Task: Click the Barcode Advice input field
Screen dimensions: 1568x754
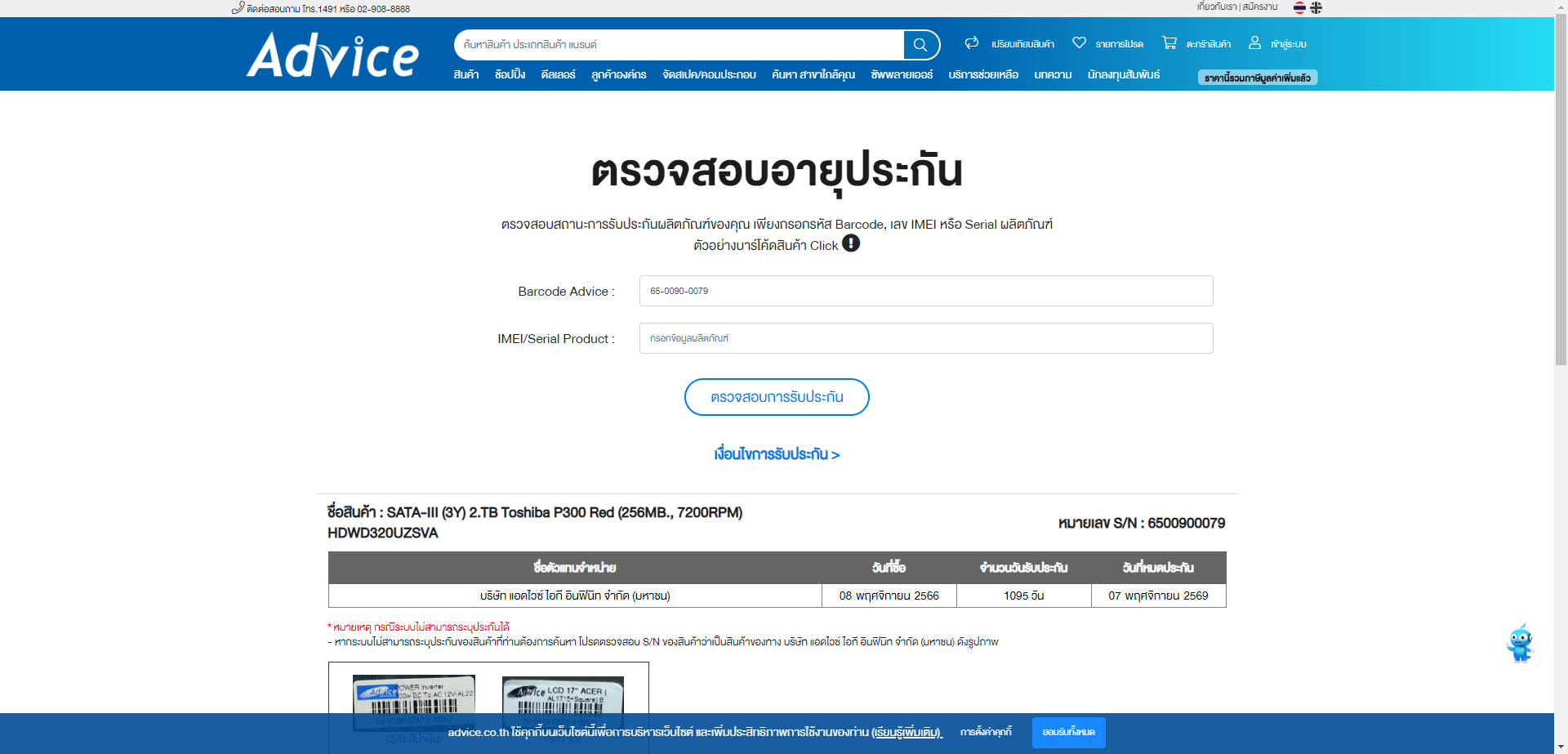Action: pos(925,291)
